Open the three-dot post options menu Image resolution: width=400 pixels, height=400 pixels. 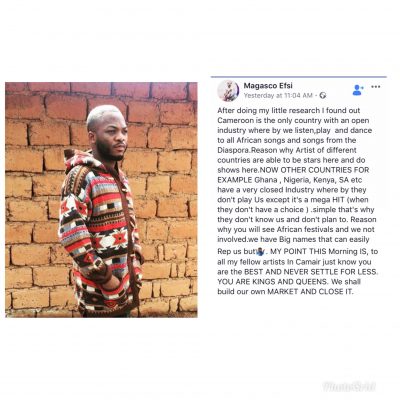(376, 87)
